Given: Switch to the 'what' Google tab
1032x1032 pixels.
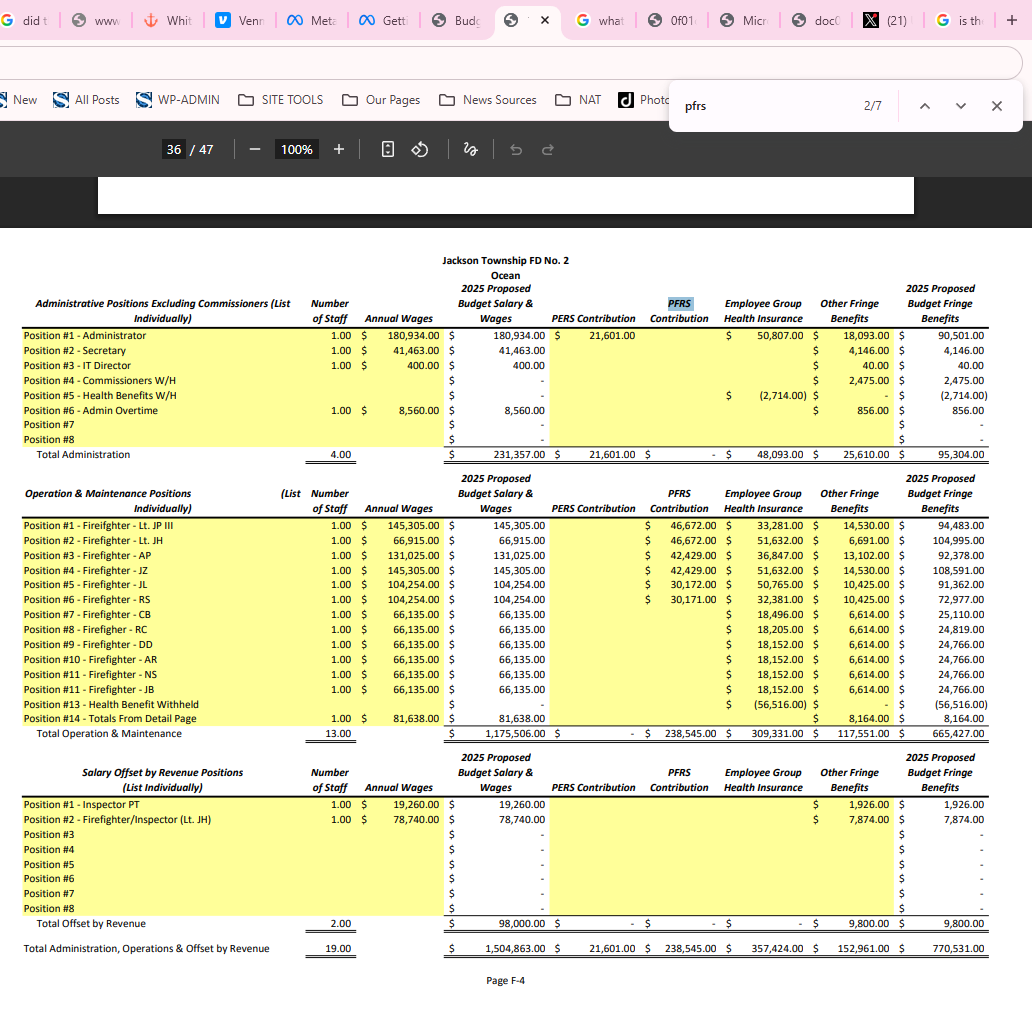Looking at the screenshot, I should 602,20.
